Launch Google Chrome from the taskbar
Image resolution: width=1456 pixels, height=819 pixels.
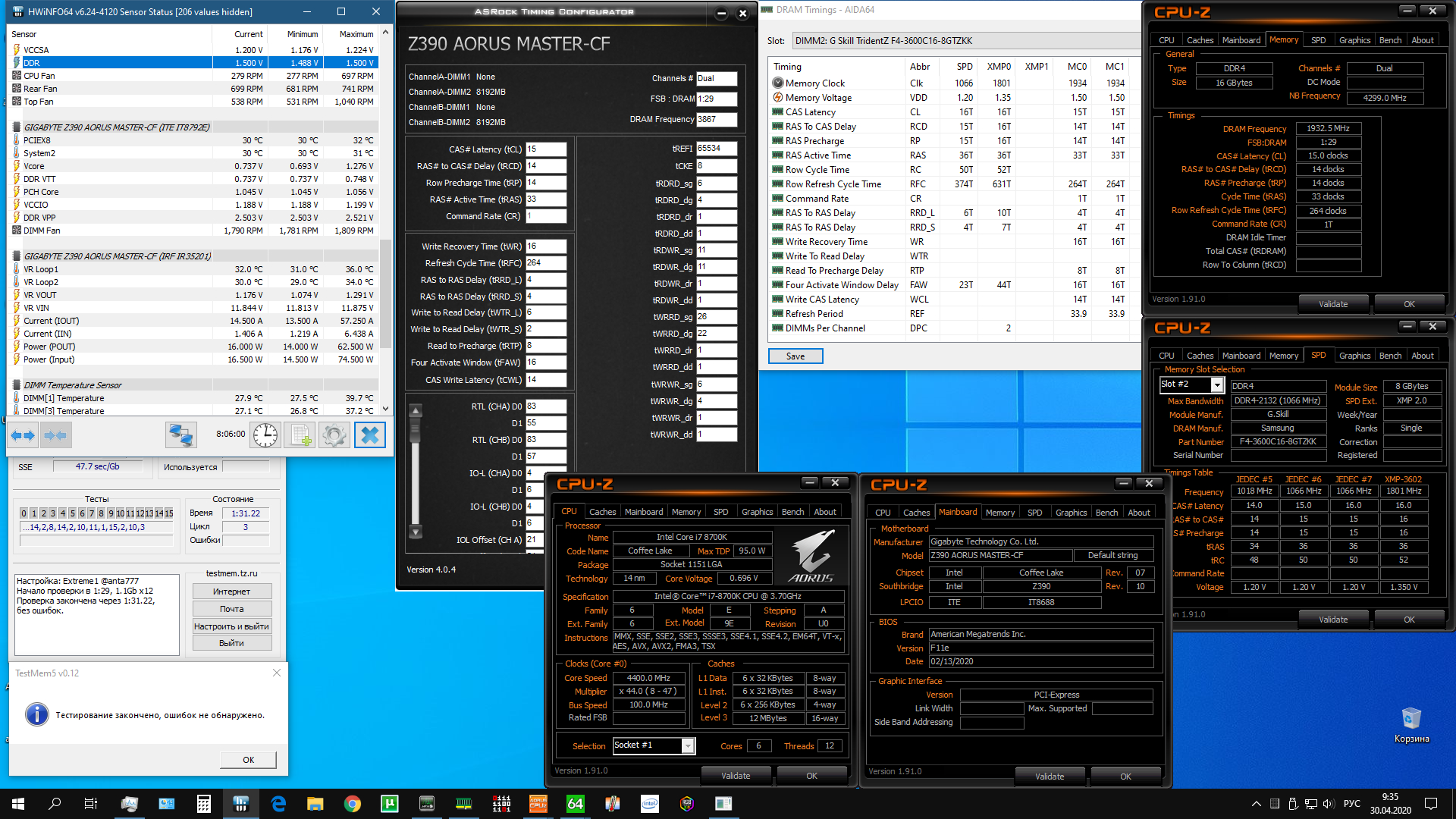(x=352, y=804)
